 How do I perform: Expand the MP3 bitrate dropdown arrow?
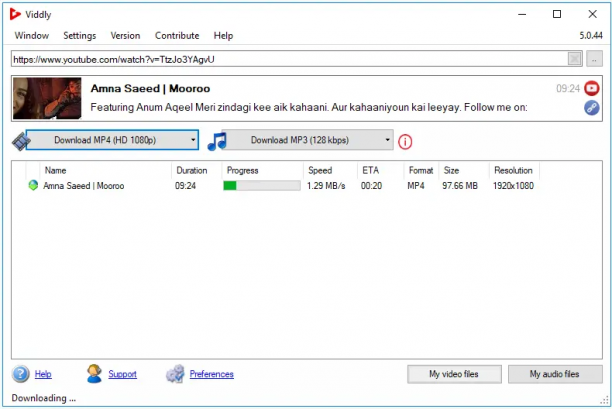(387, 140)
